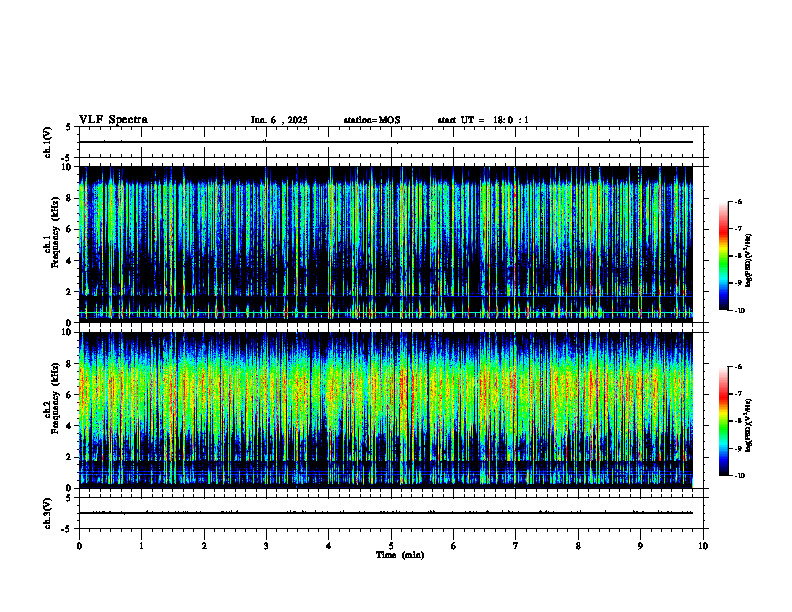The height and width of the screenshot is (612, 792).
Task: Click time axis tick label "1"
Action: pyautogui.click(x=141, y=546)
